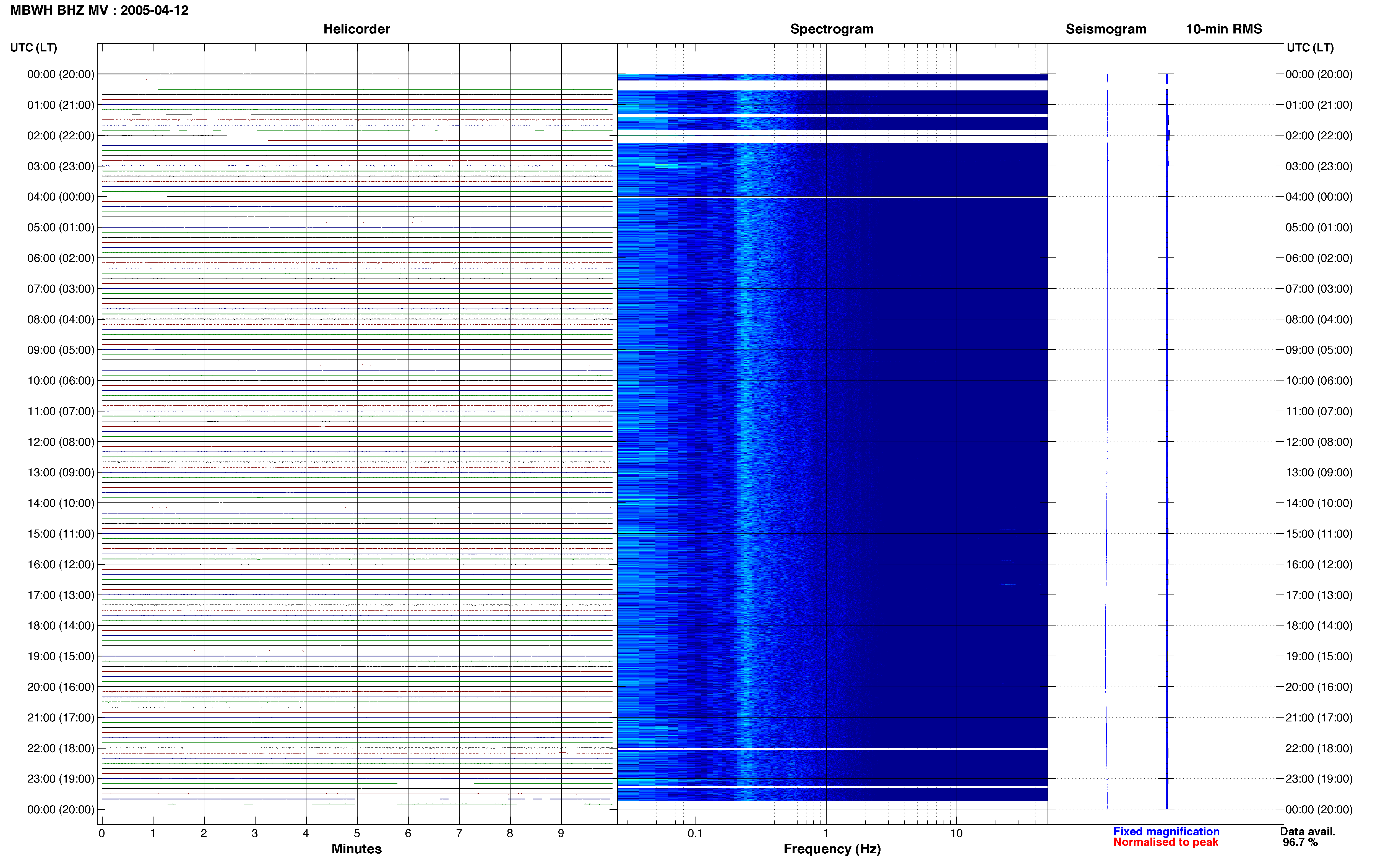Viewport: 1388px width, 868px height.
Task: Click 19:00 (15:00) on the RMS-side time axis
Action: coord(1319,656)
